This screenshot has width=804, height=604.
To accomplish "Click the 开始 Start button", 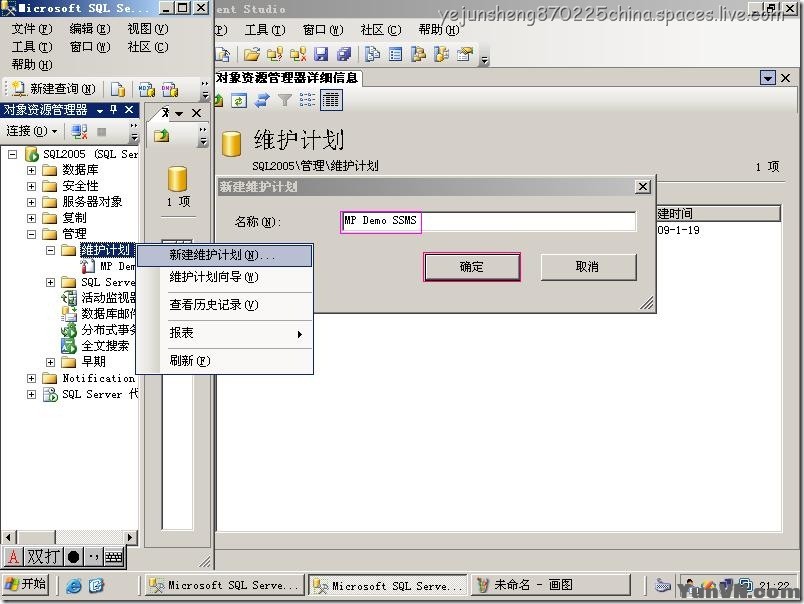I will click(x=26, y=584).
